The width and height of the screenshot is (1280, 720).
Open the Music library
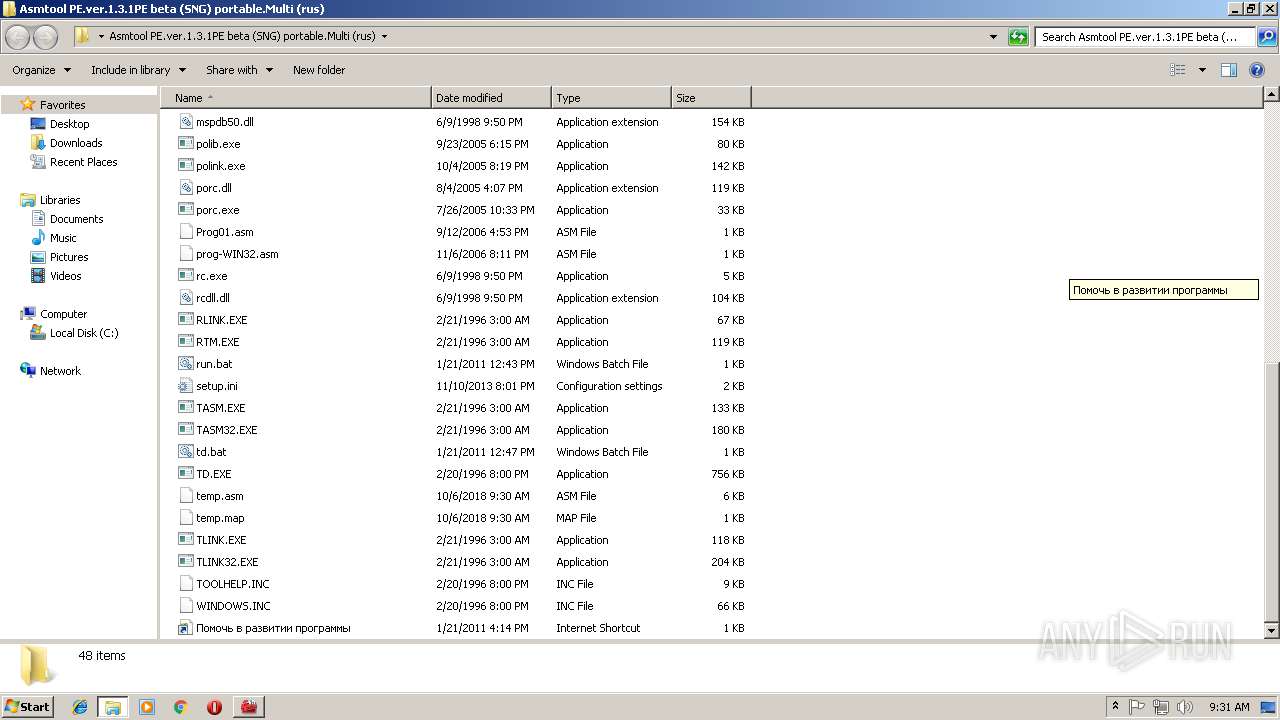tap(63, 238)
